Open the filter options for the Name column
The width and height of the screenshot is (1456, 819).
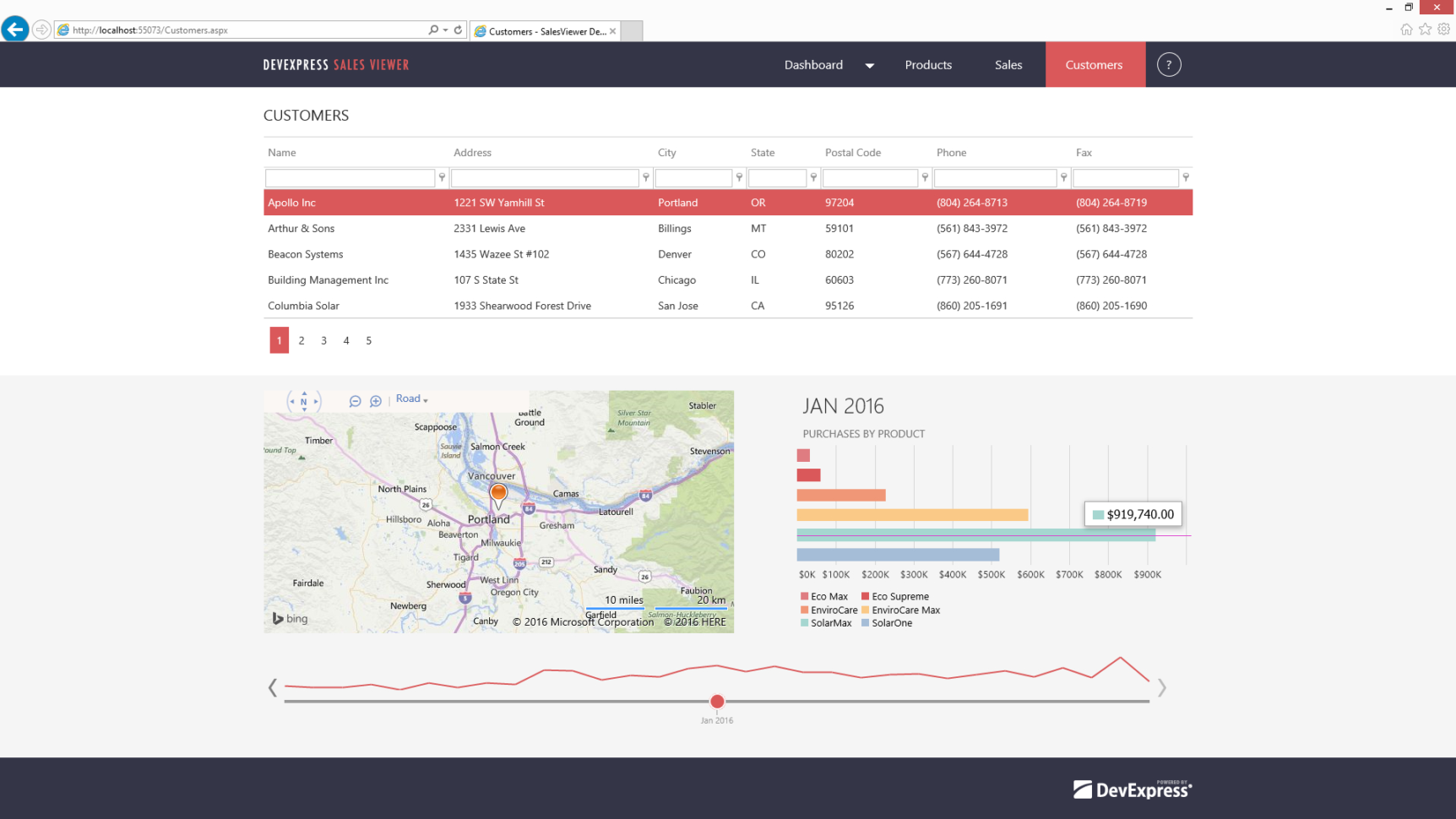pos(442,177)
